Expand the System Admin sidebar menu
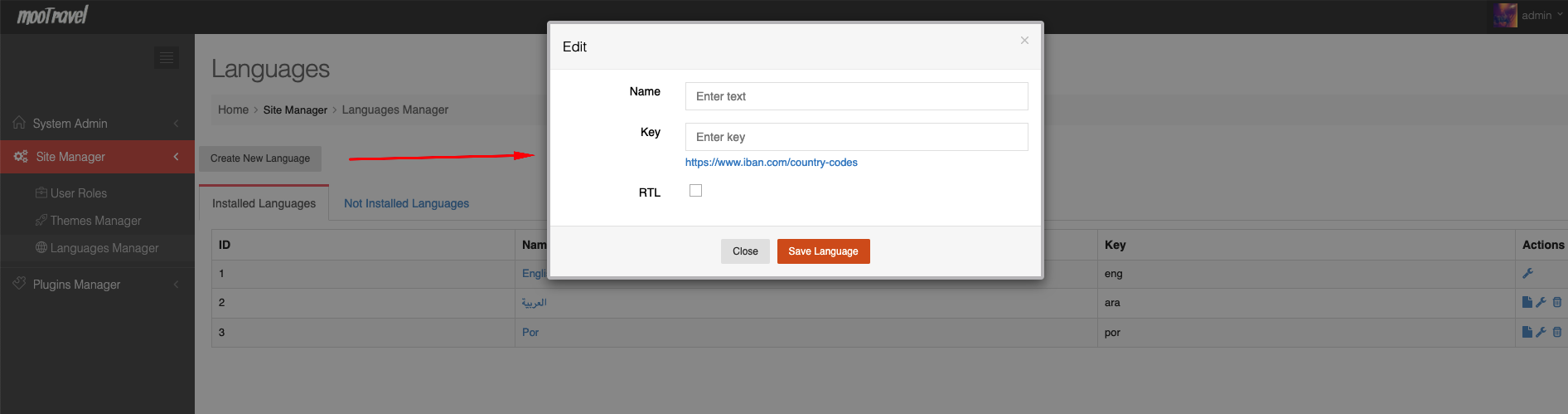 point(97,123)
